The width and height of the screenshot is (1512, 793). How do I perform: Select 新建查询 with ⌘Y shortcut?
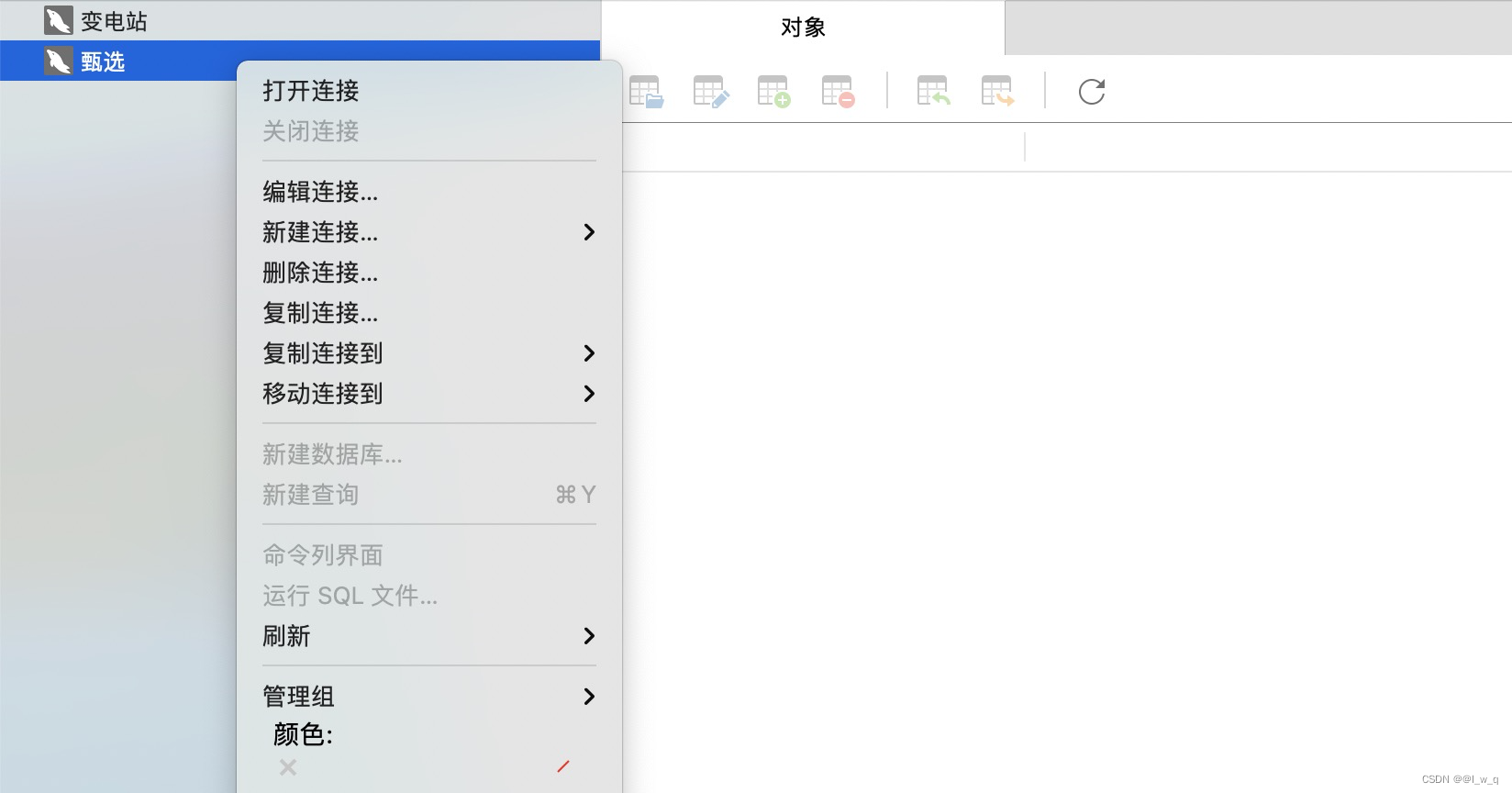(429, 495)
